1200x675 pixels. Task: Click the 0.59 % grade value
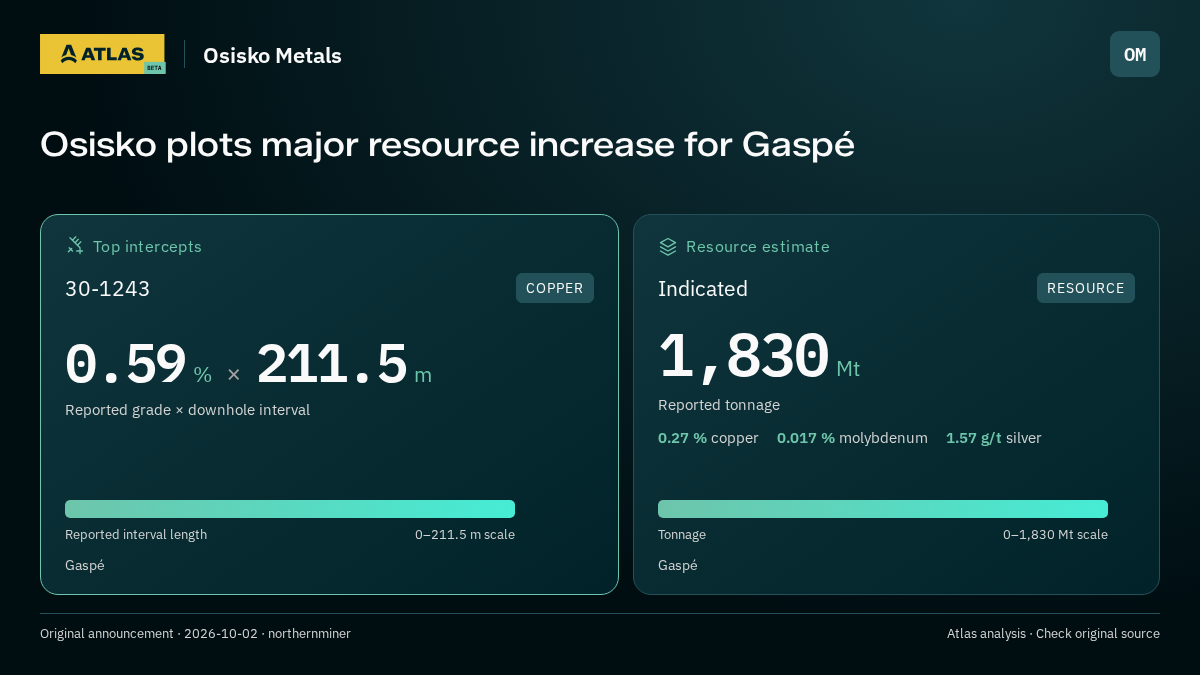coord(138,365)
